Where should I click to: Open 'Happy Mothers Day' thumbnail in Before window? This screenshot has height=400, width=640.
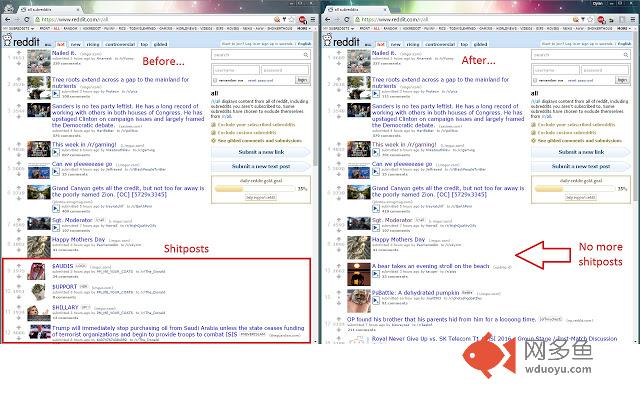pyautogui.click(x=39, y=247)
